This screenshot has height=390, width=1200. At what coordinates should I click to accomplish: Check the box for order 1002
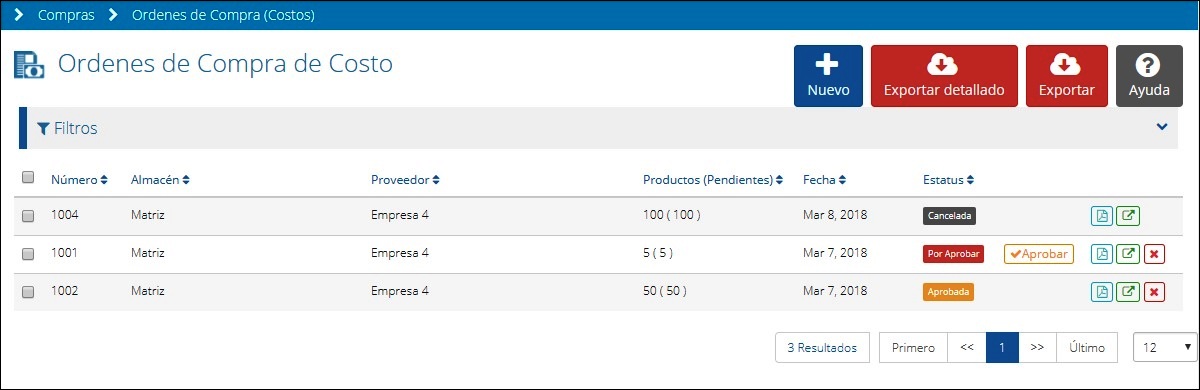coord(28,292)
